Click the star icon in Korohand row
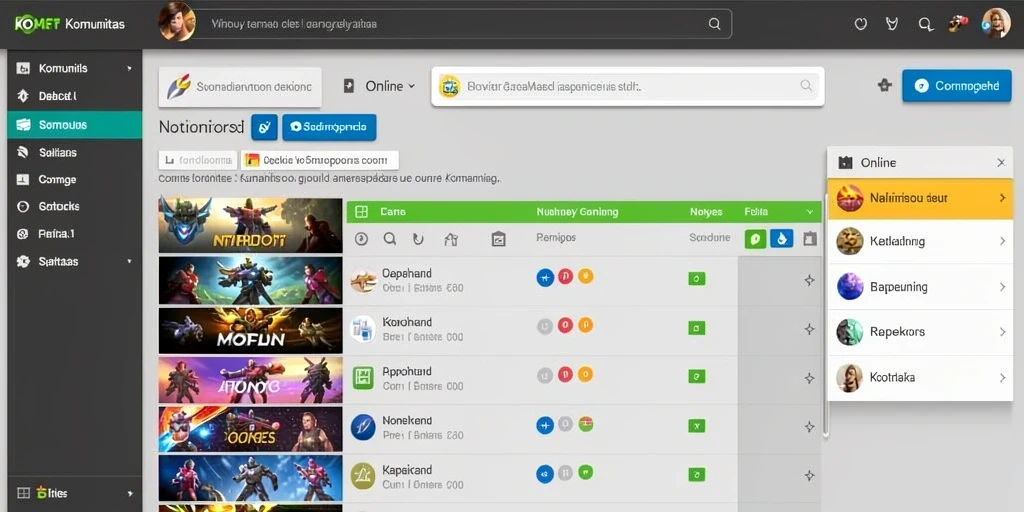1024x512 pixels. (810, 329)
